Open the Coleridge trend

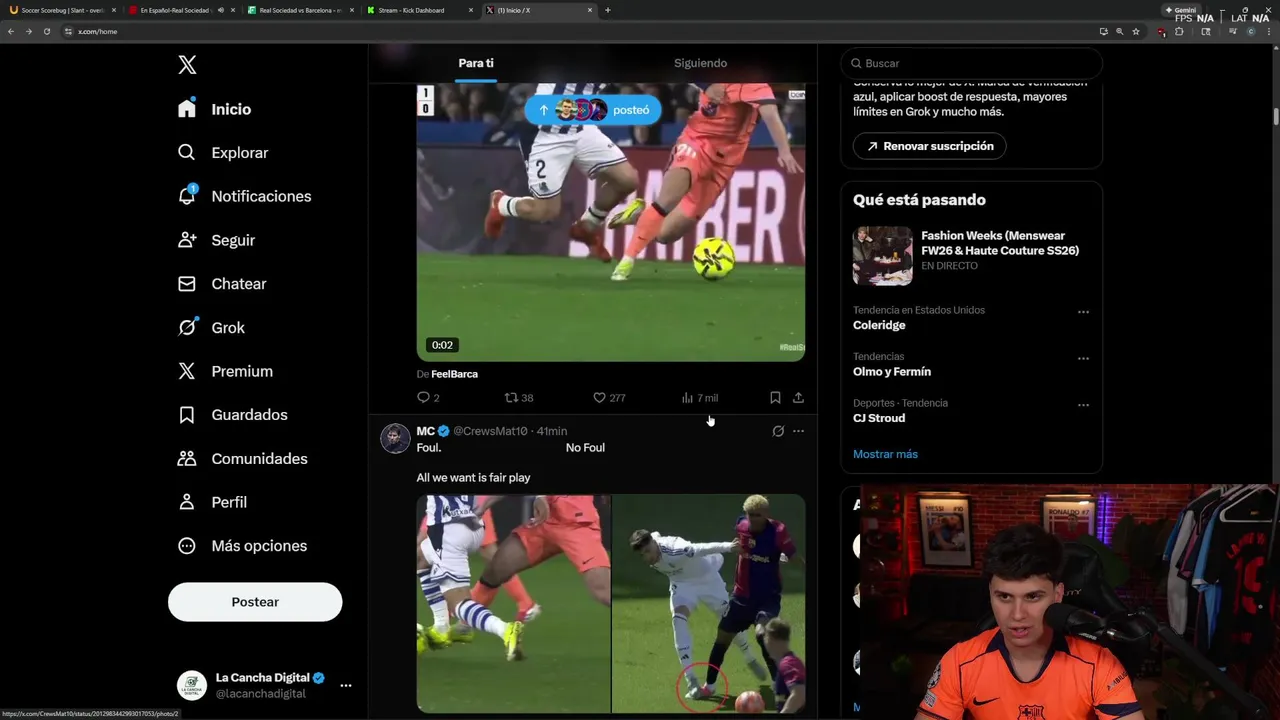[879, 325]
